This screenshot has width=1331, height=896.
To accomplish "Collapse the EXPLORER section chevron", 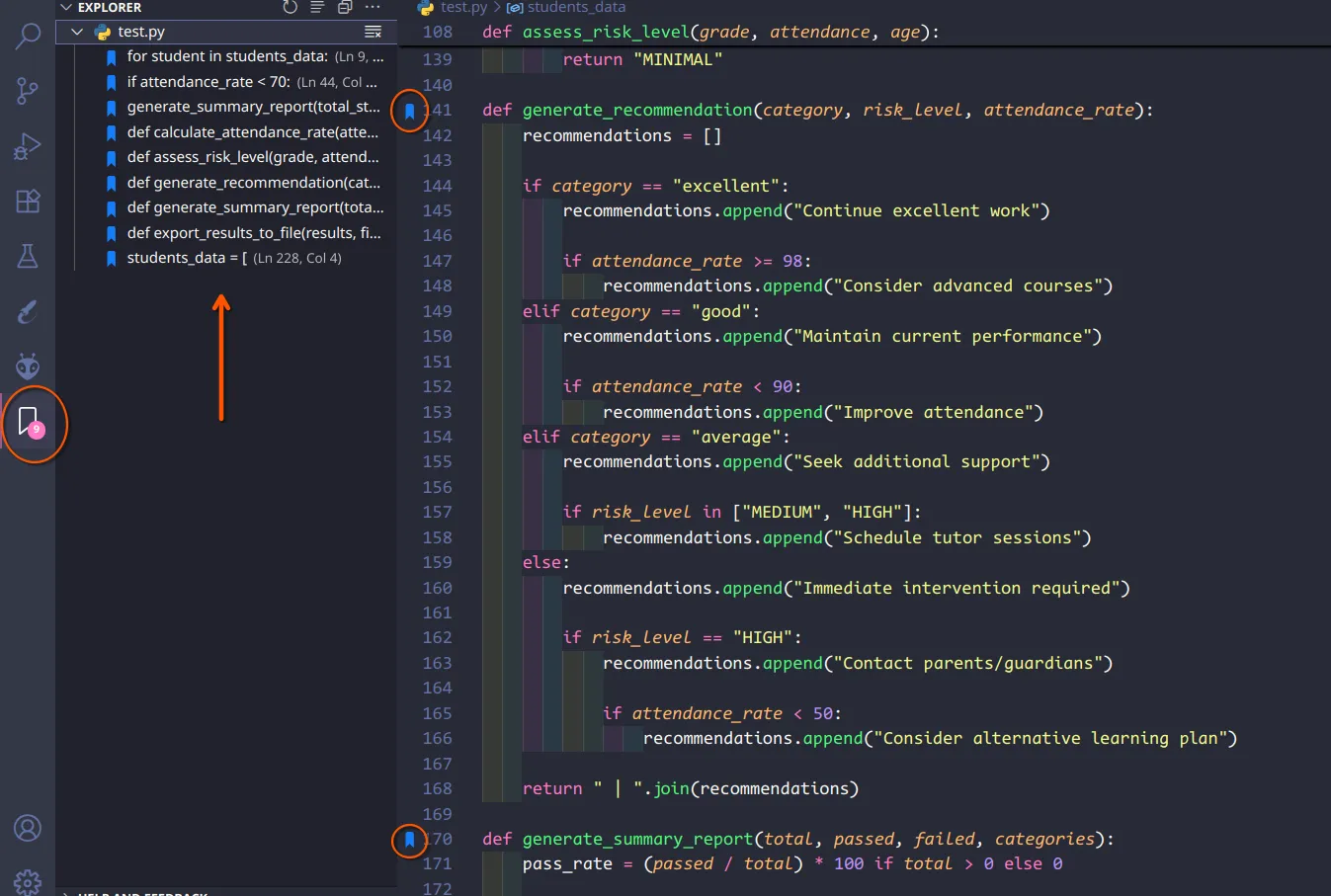I will (x=66, y=7).
